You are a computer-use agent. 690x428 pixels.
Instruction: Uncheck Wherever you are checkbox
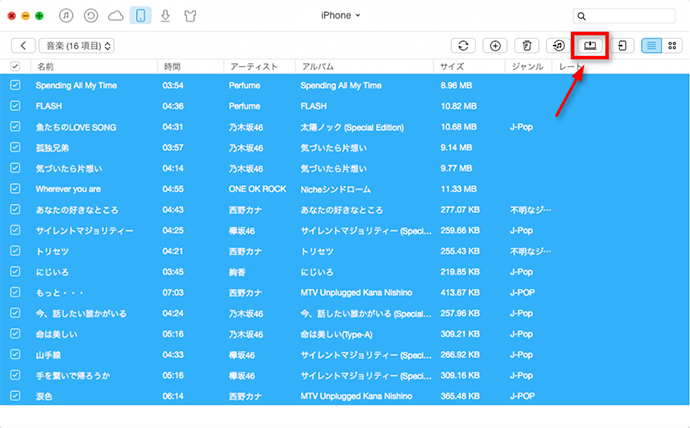(15, 189)
